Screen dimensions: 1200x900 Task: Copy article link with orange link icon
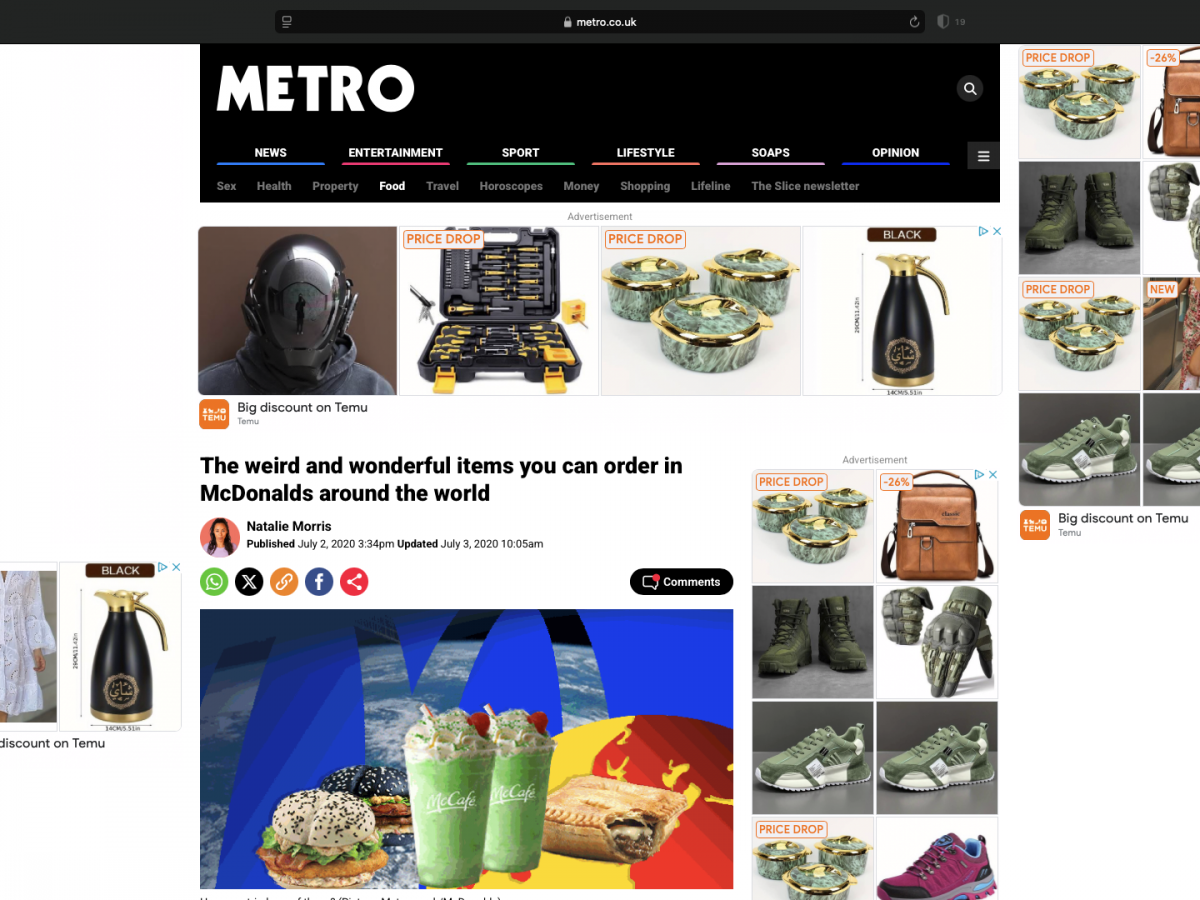pos(284,581)
